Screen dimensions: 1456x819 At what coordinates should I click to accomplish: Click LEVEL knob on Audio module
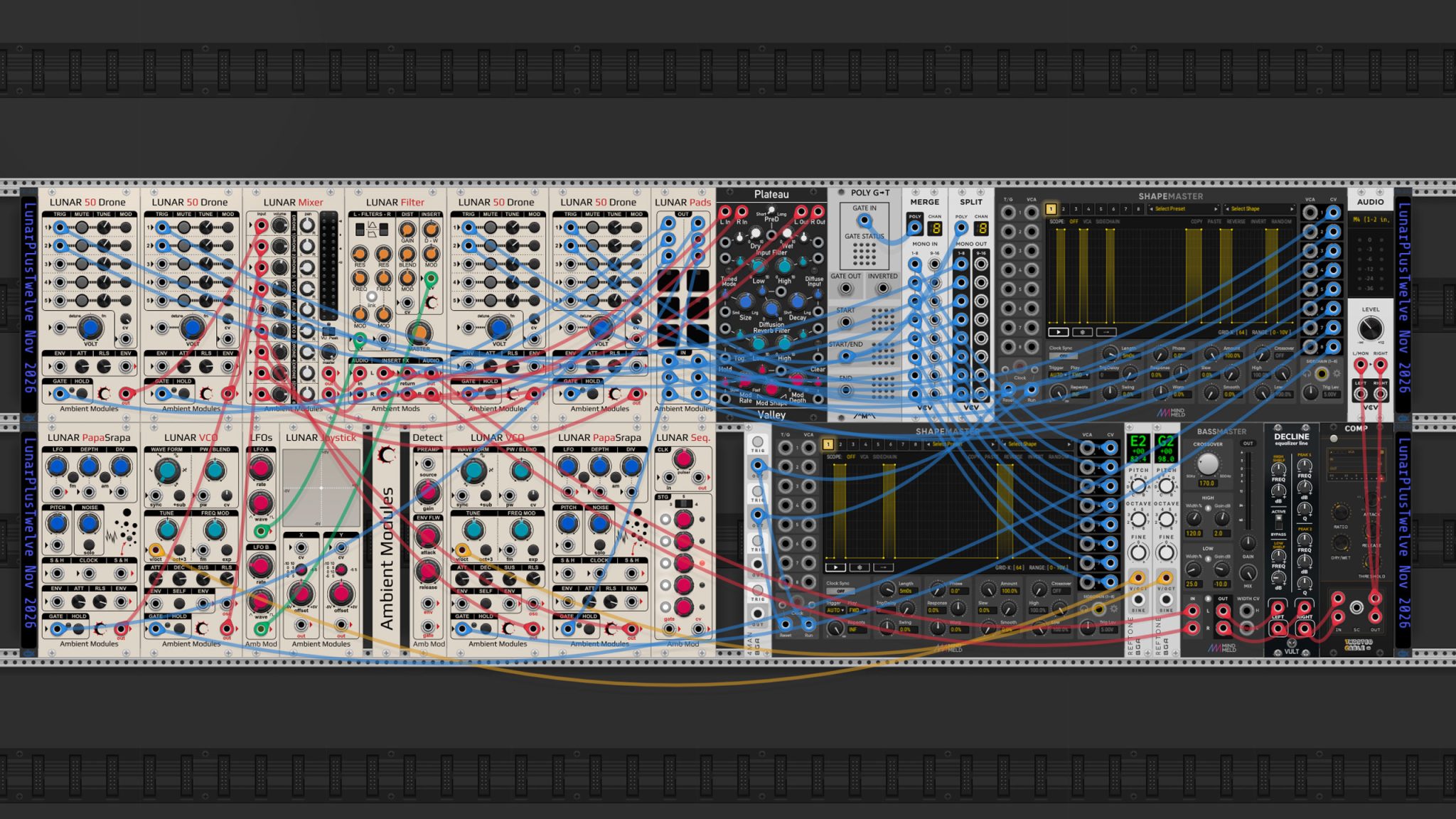(1370, 328)
